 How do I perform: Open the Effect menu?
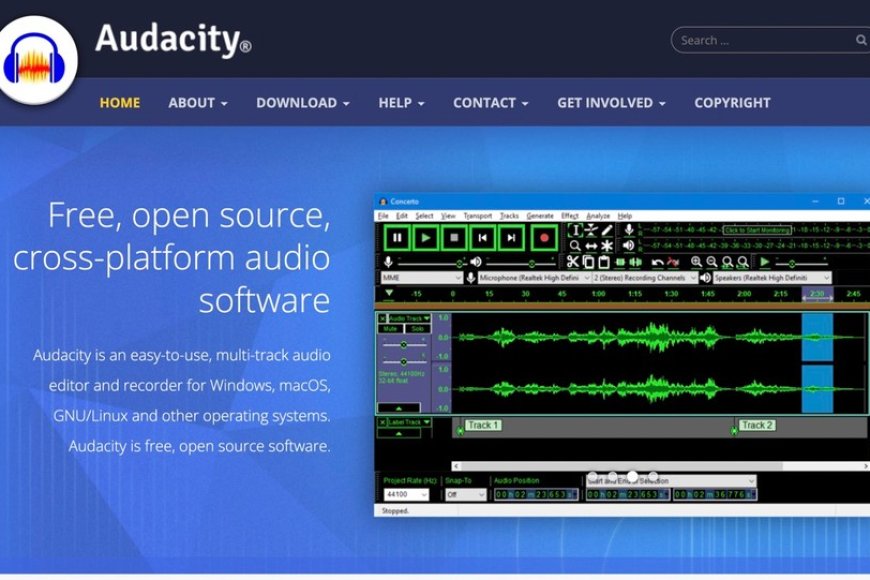click(570, 216)
